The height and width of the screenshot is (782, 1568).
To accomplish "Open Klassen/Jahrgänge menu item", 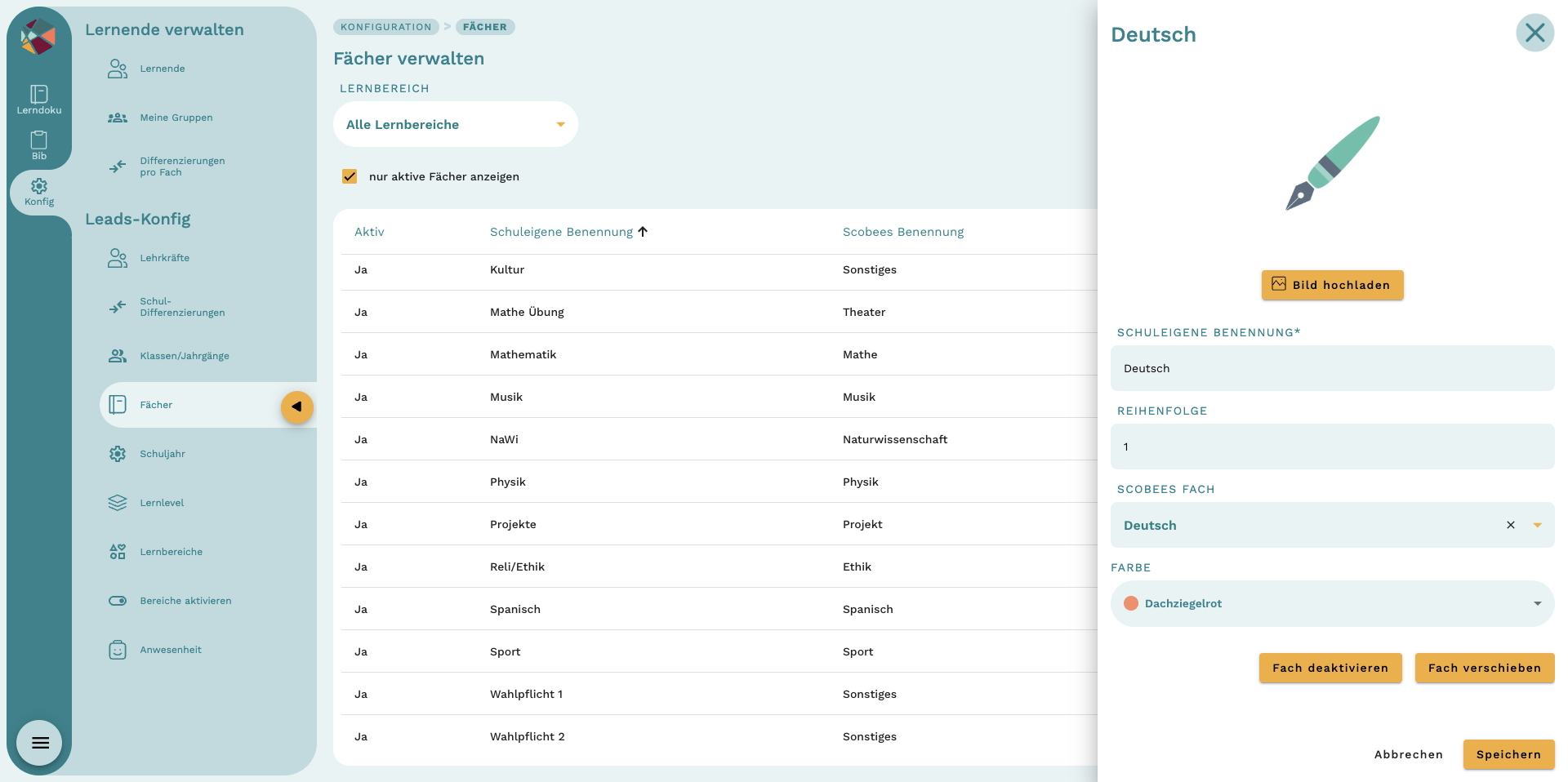I will [x=184, y=356].
